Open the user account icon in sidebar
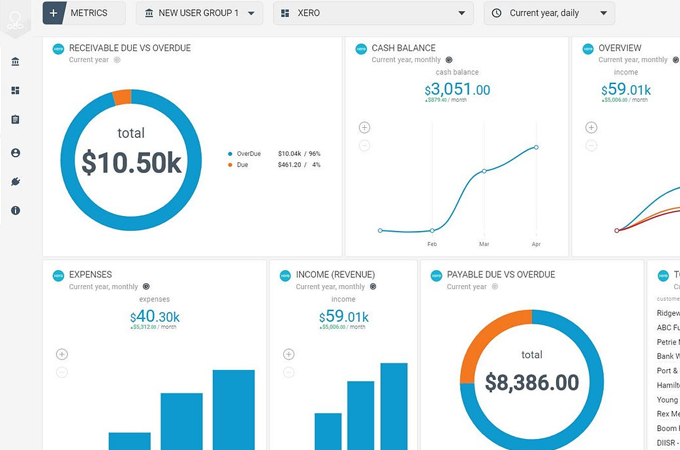The width and height of the screenshot is (680, 450). 15,153
